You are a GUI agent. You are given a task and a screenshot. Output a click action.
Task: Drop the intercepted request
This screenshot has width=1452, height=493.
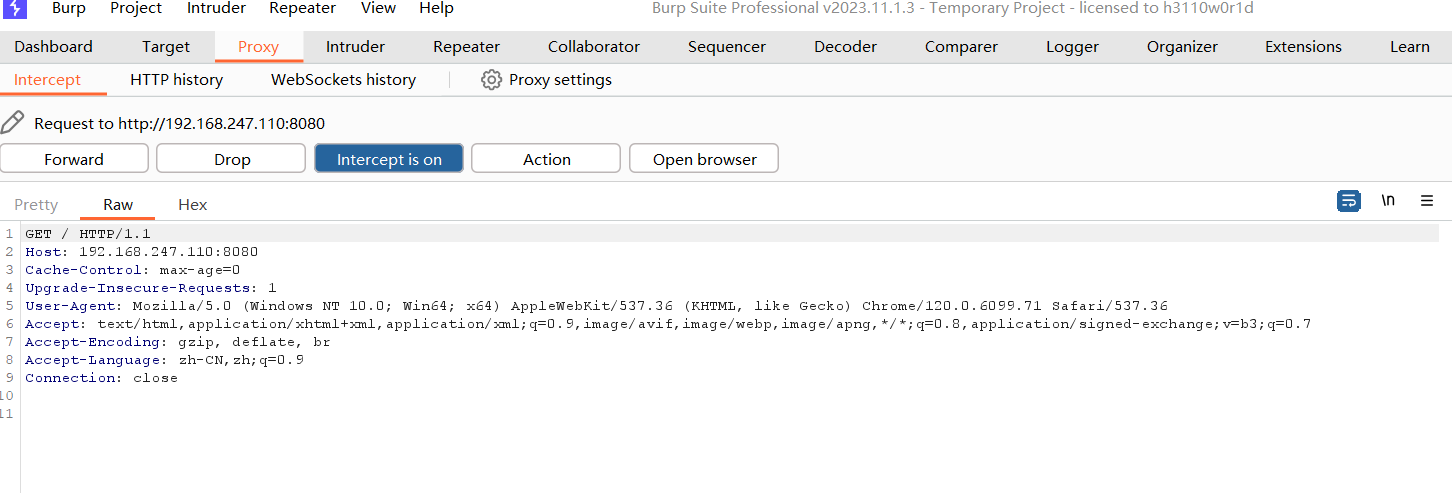click(232, 159)
